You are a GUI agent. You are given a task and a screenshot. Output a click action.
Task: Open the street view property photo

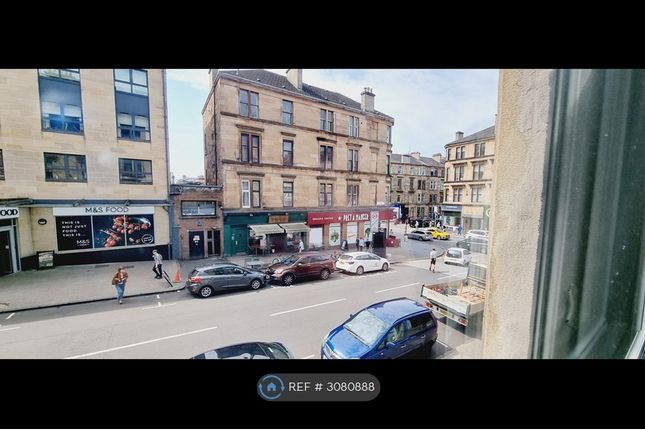coord(322,214)
